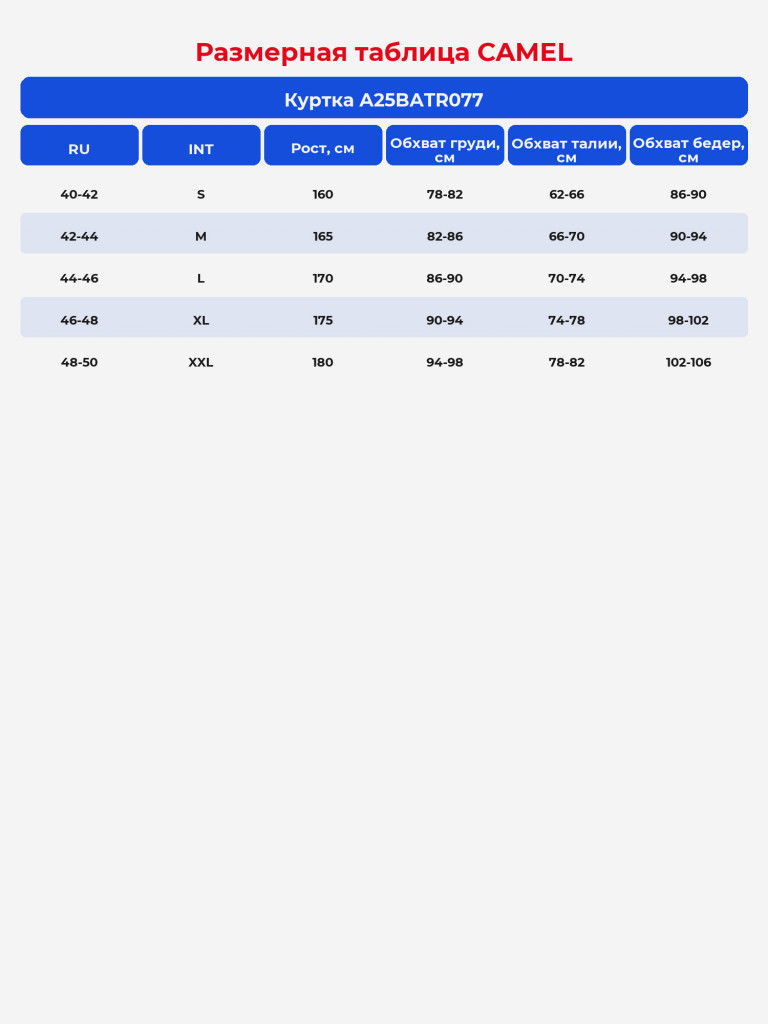Click the title Размерная таблица CAMEL
Screen dimensions: 768x1024
383,52
